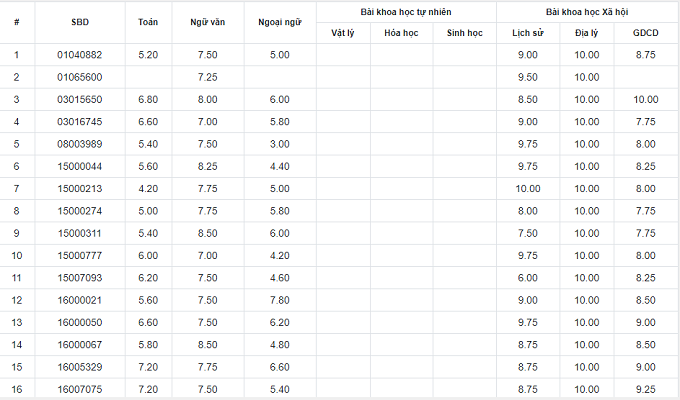This screenshot has width=680, height=400.
Task: Select the Địa lý column header
Action: pos(587,33)
